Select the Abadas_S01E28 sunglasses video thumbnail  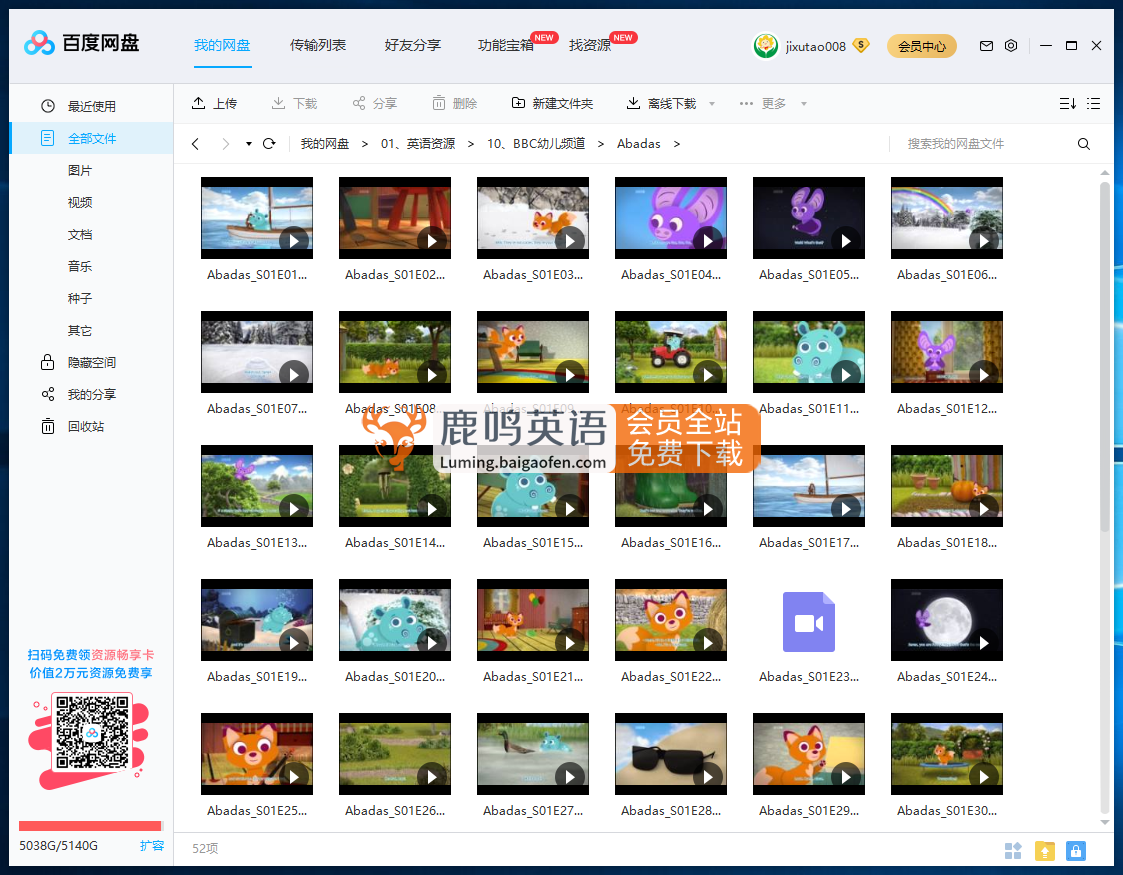tap(671, 754)
